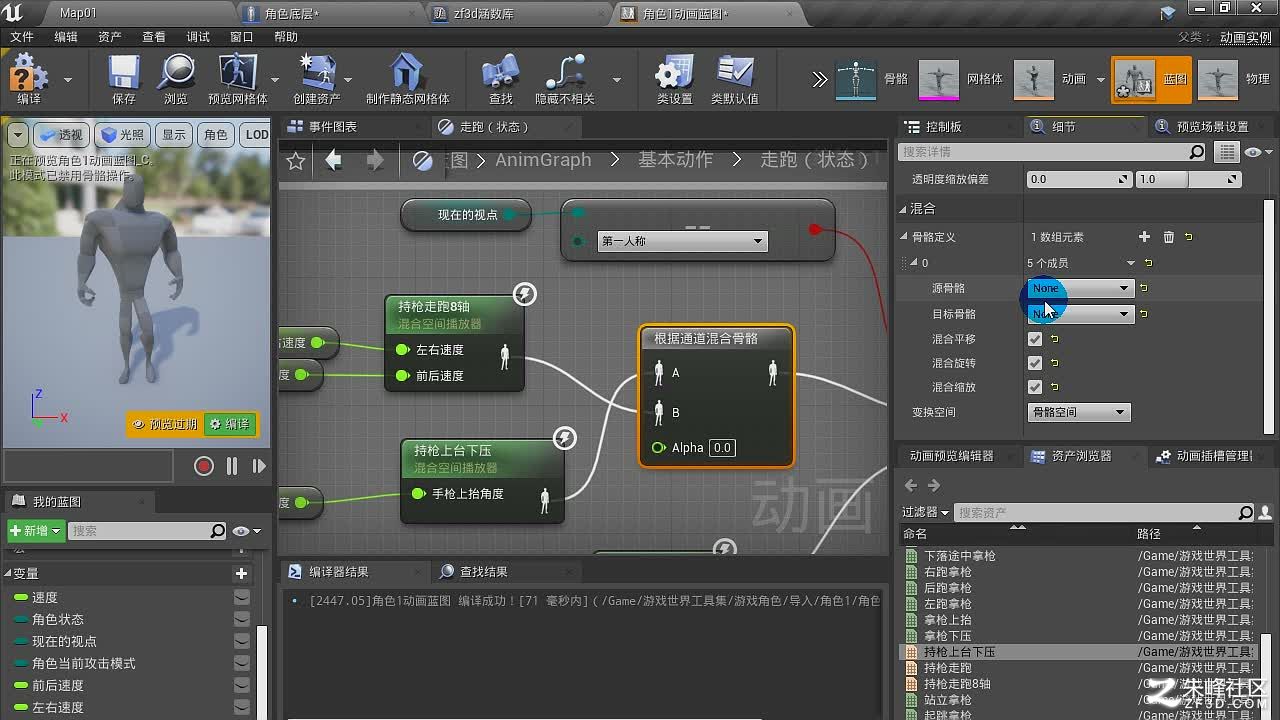The width and height of the screenshot is (1280, 720).
Task: Toggle visibility of 现在的视点 variable
Action: pyautogui.click(x=241, y=641)
